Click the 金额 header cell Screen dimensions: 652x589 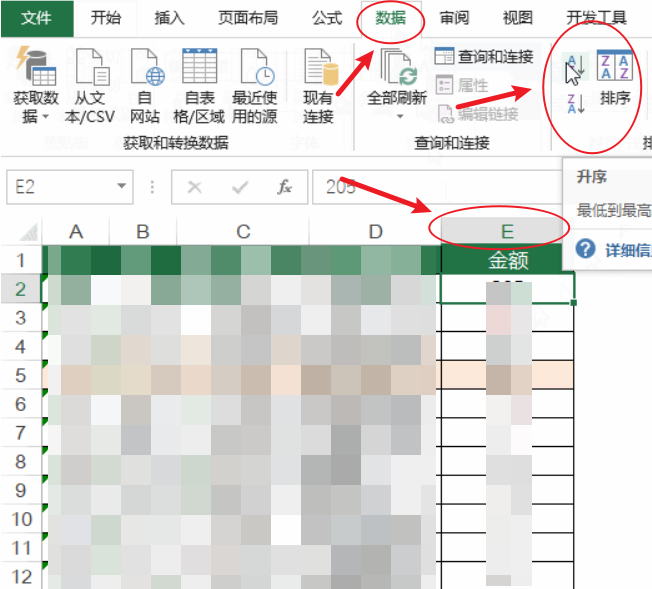[507, 260]
